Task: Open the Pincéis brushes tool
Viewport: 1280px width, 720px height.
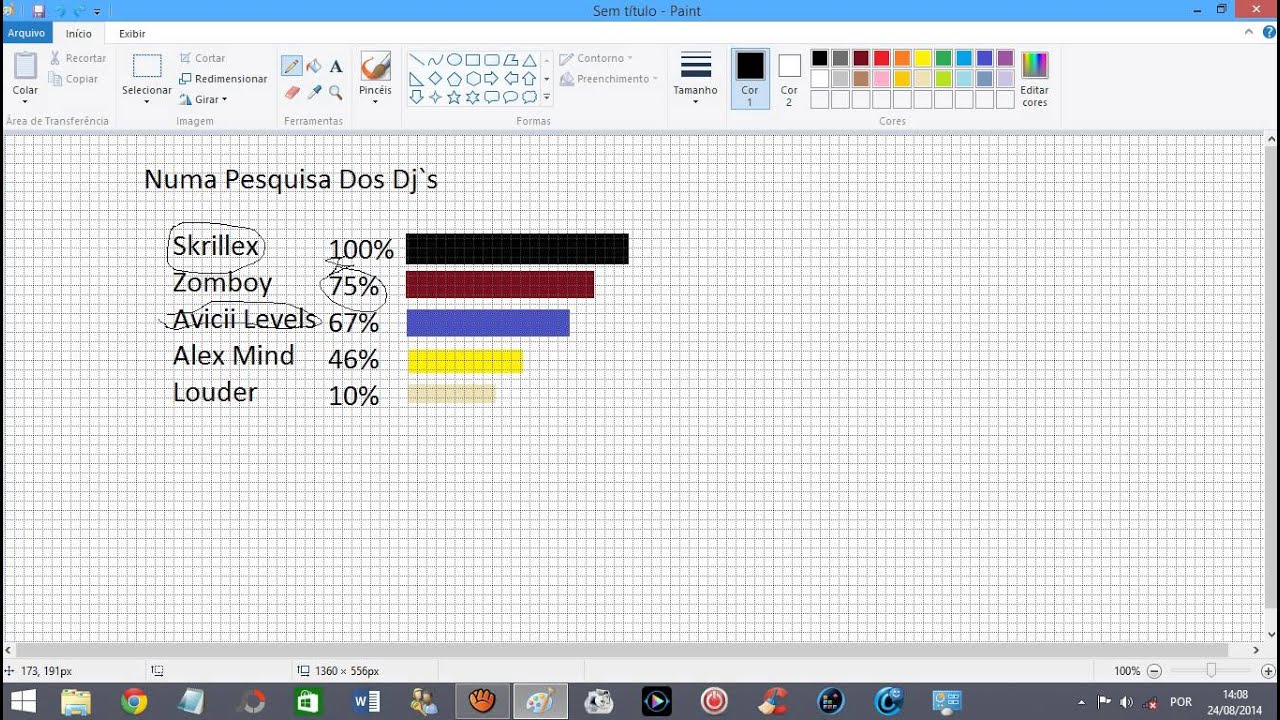Action: [375, 79]
